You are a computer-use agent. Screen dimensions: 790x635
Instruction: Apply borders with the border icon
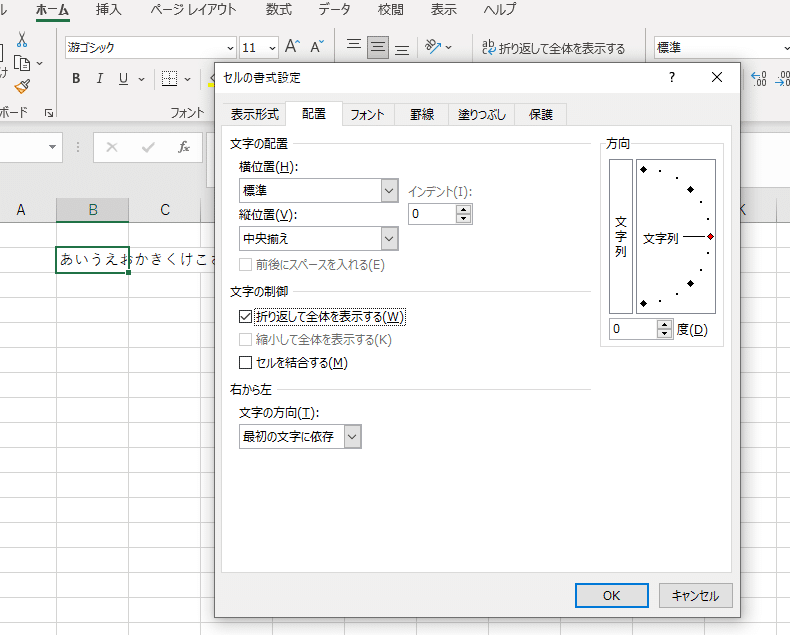click(x=169, y=79)
